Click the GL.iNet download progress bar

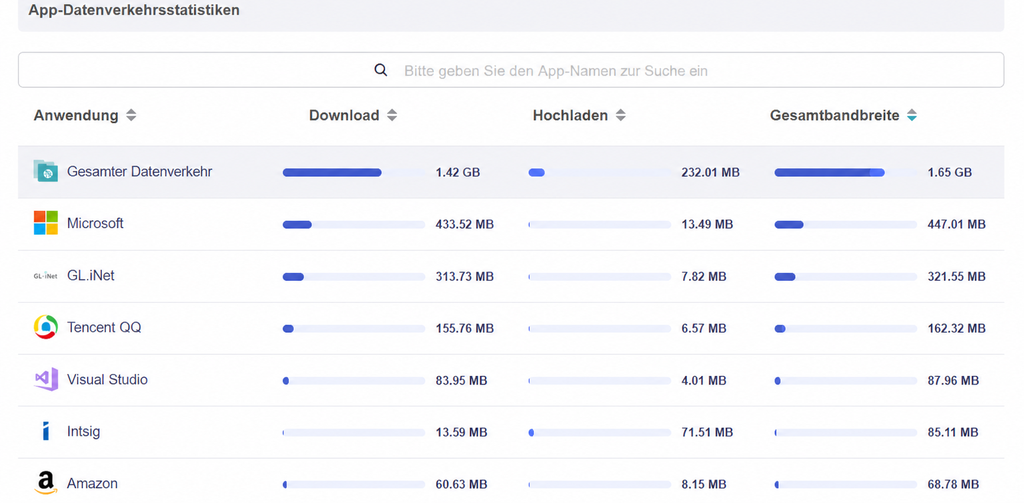pos(354,277)
